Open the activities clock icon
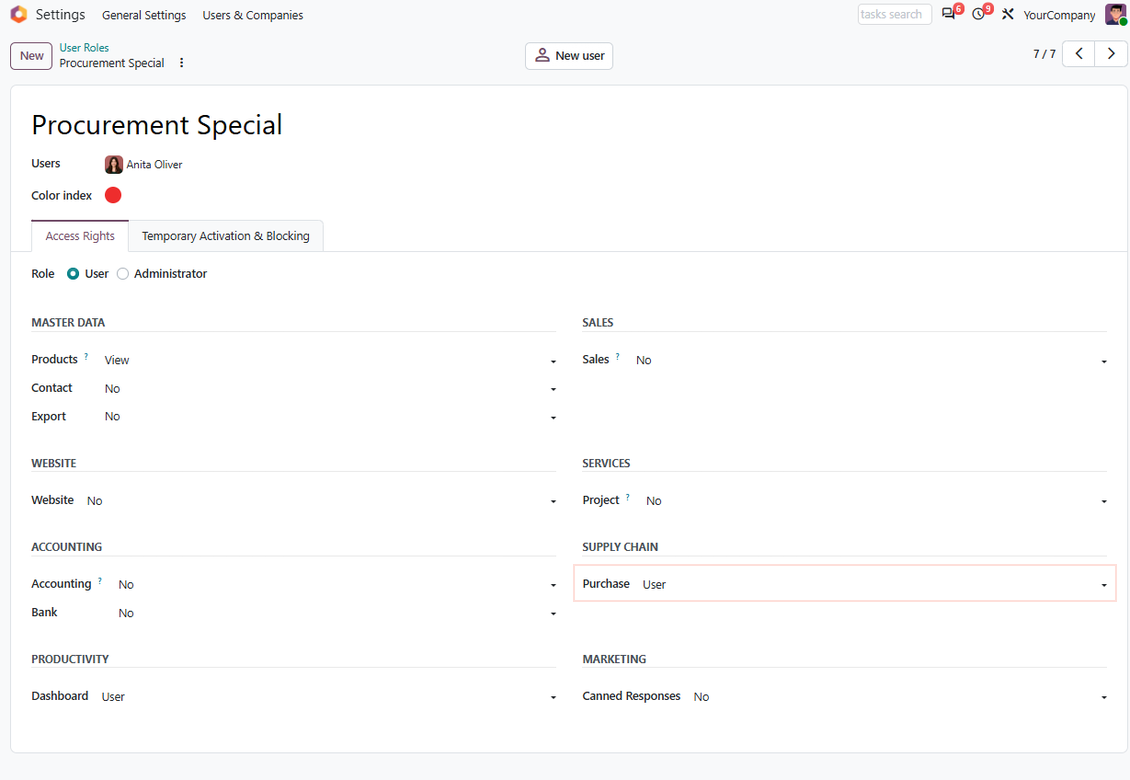This screenshot has width=1130, height=780. [x=978, y=14]
